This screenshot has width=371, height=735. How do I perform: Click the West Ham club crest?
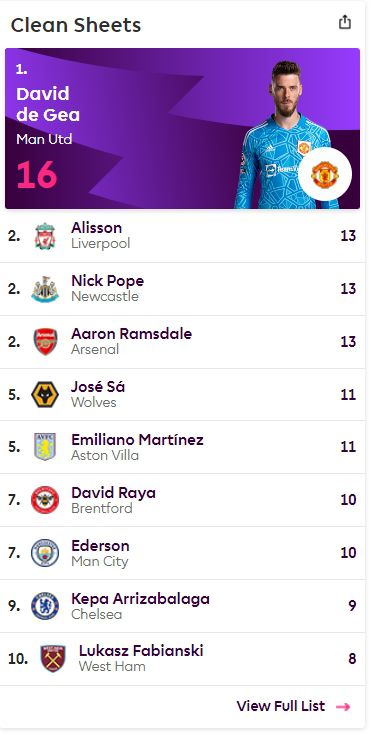coord(53,659)
